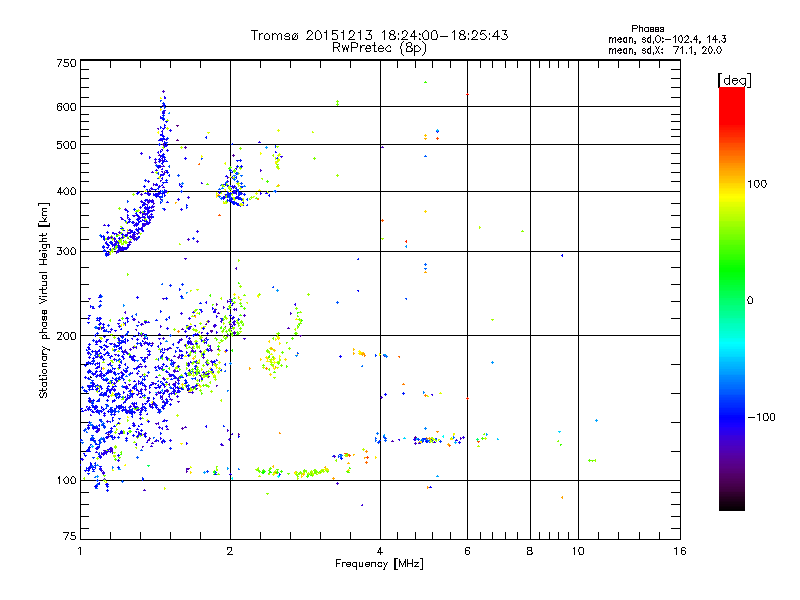Select the 'mean, sd,O:-102.4, 14.3' line

667,39
